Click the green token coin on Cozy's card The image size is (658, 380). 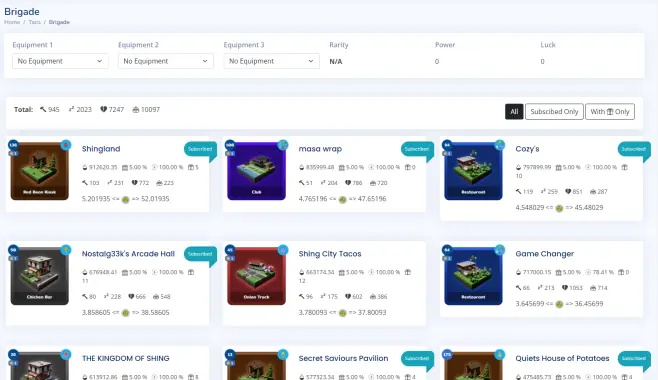[559, 208]
